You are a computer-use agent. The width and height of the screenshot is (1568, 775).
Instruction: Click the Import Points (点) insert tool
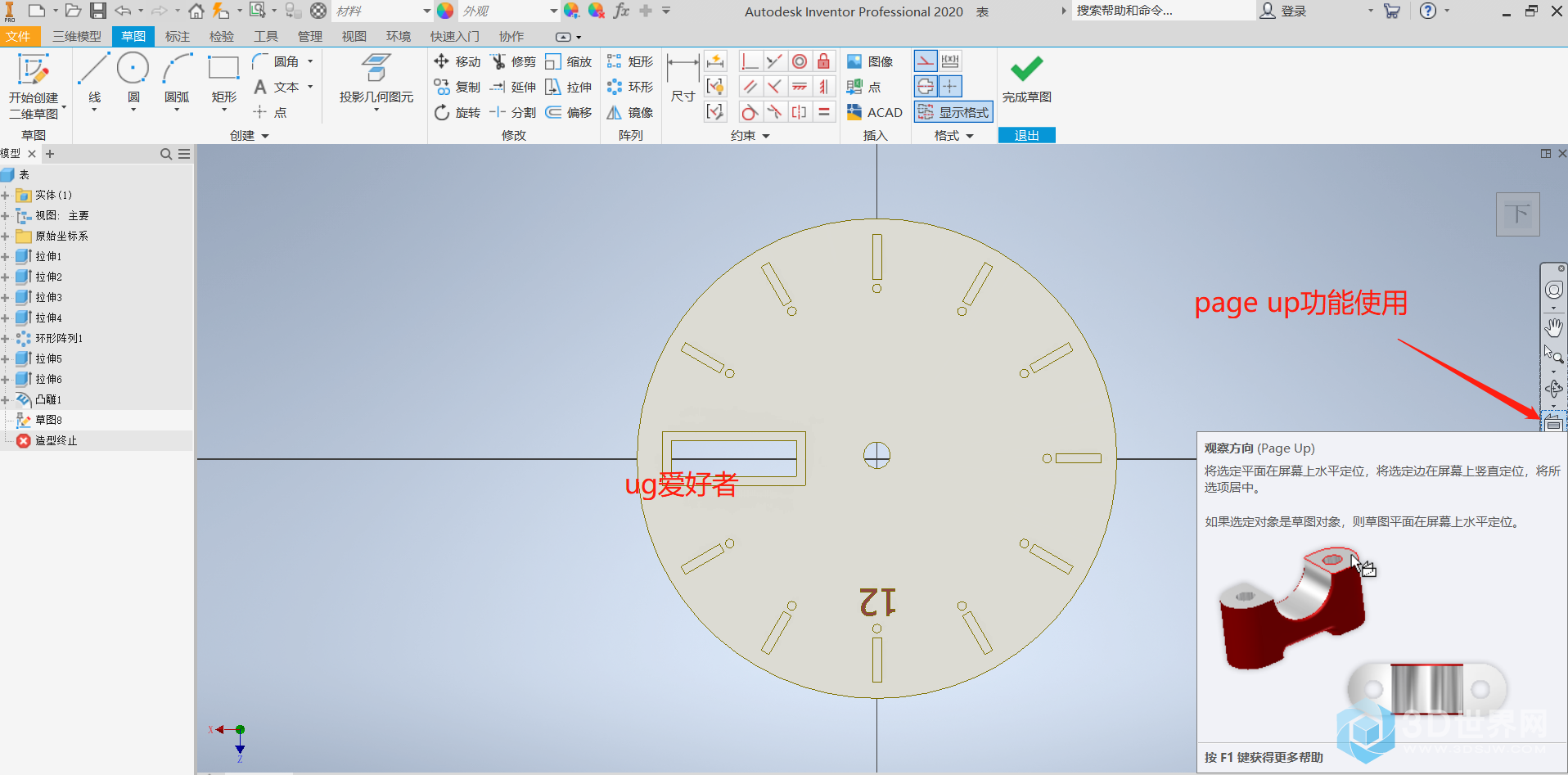863,87
